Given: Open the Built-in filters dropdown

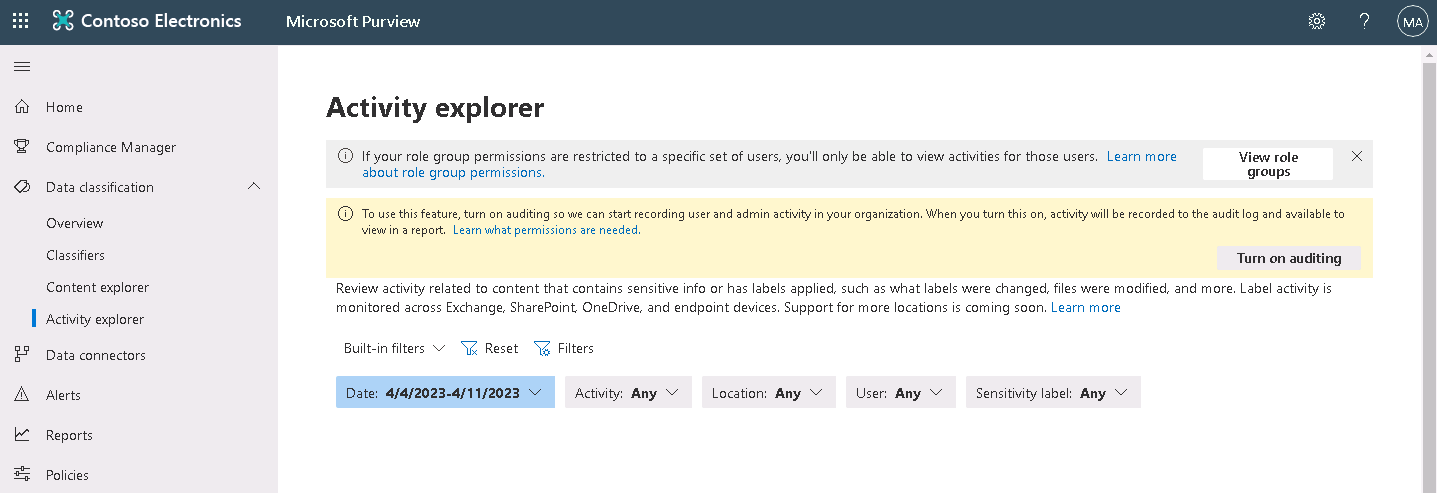Looking at the screenshot, I should [x=393, y=348].
